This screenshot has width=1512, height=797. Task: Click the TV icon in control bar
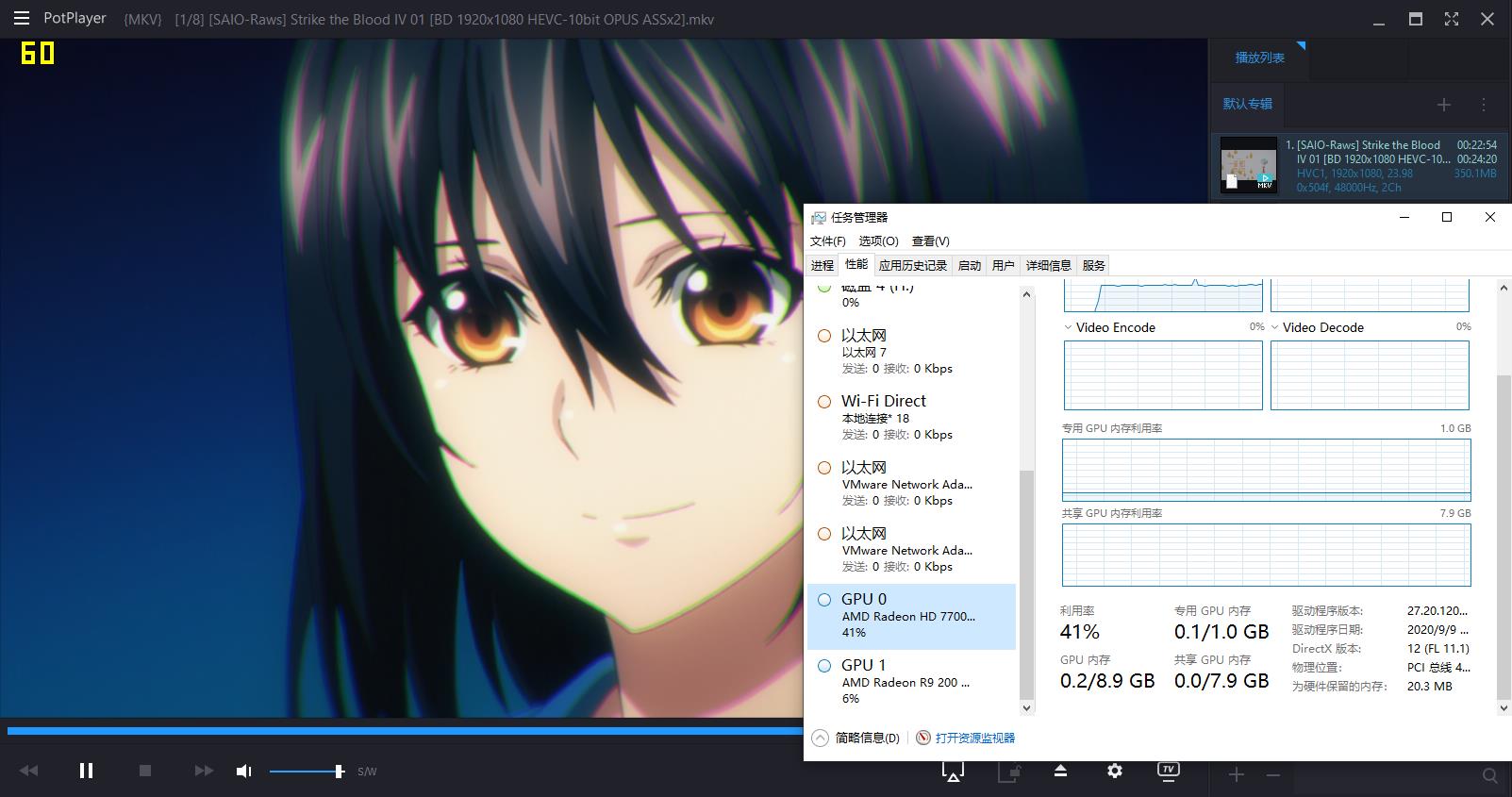[x=1168, y=771]
